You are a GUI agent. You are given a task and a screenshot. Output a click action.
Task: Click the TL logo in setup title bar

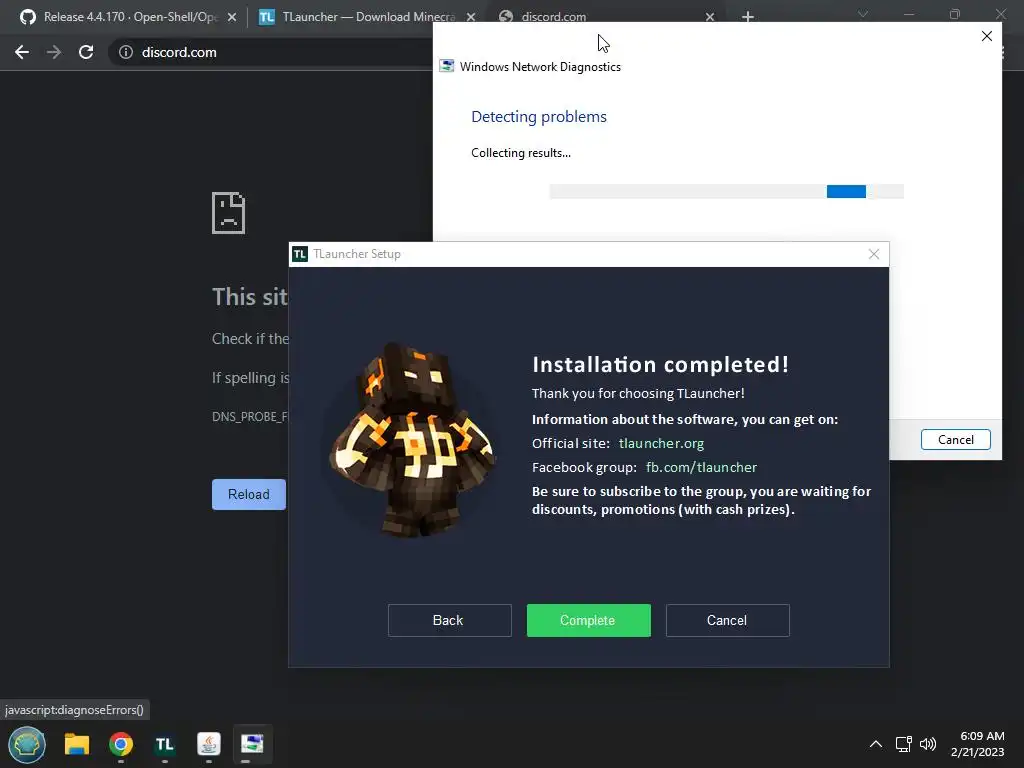point(300,254)
